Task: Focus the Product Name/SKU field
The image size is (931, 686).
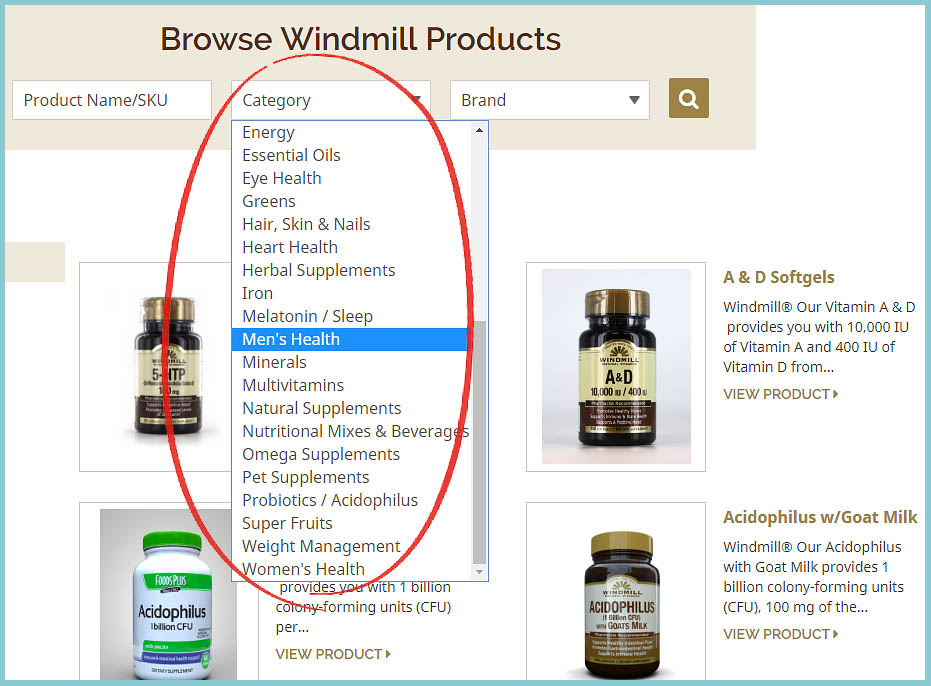Action: tap(112, 100)
